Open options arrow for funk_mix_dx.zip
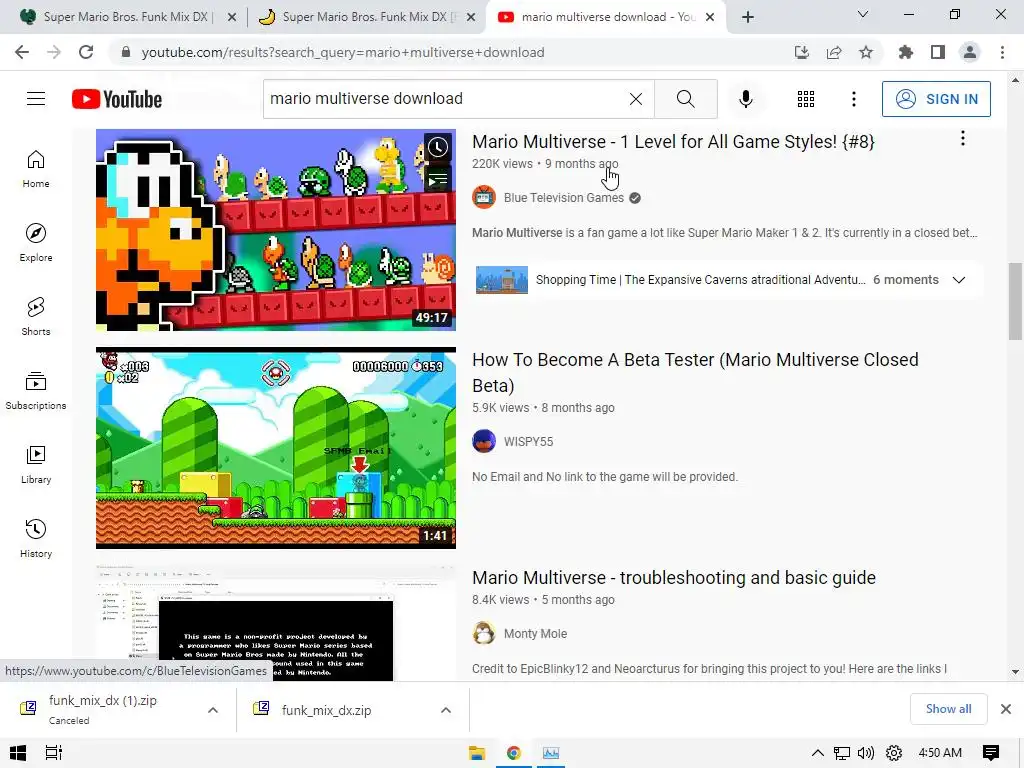The image size is (1024, 768). click(446, 710)
